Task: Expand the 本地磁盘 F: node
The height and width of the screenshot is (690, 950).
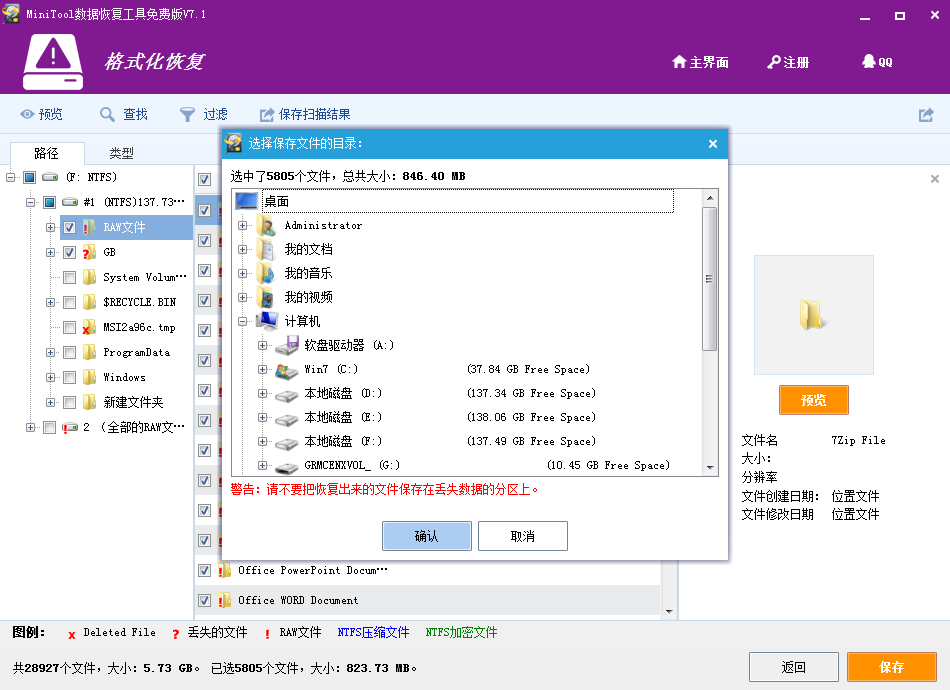Action: point(262,442)
